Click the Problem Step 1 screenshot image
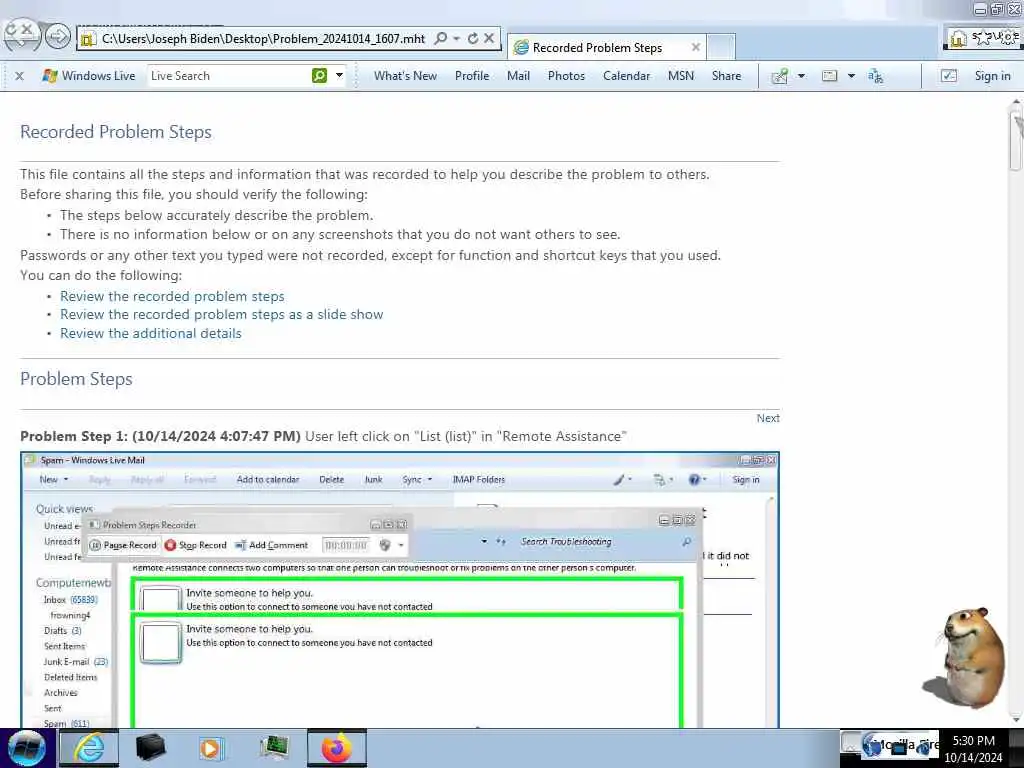1024x768 pixels. [x=400, y=590]
